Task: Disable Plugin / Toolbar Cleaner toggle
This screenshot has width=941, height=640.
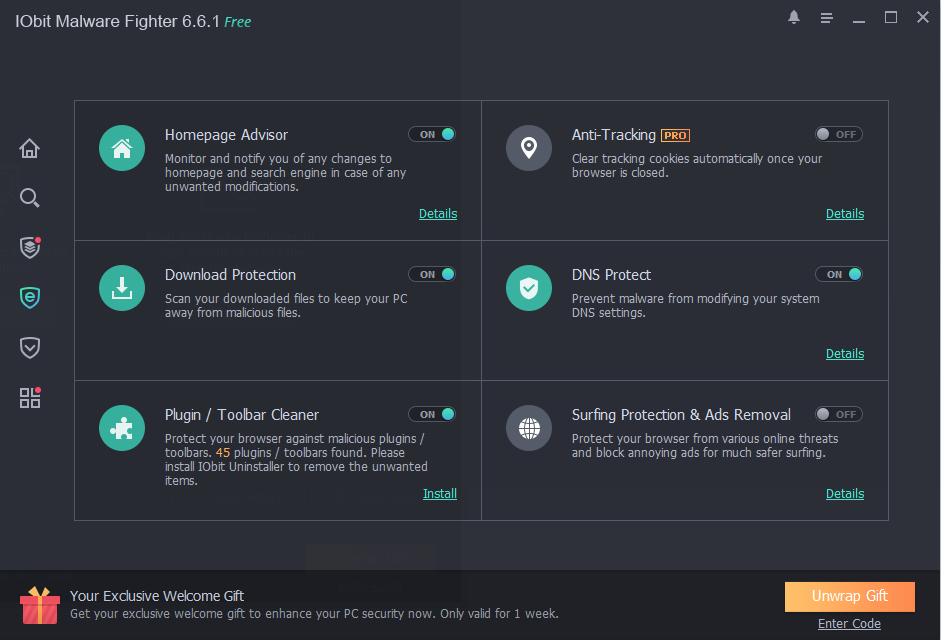Action: [x=432, y=414]
